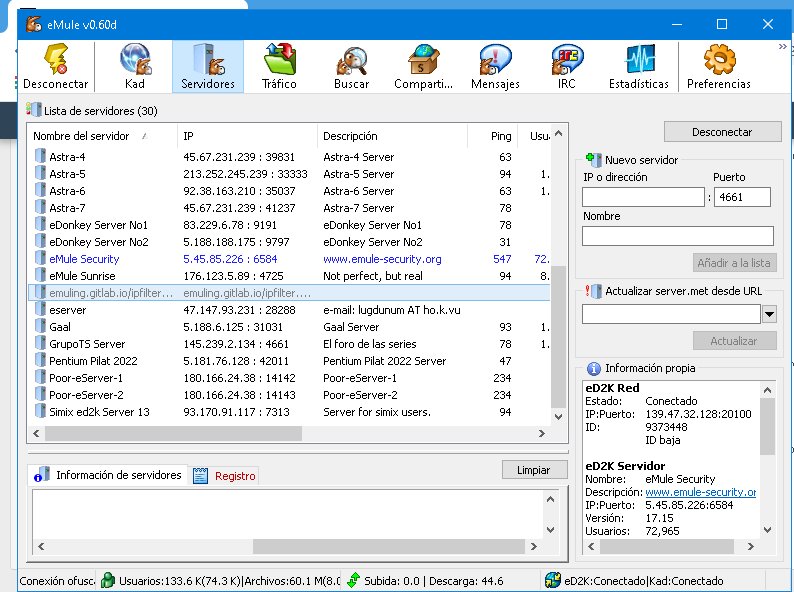Click the www.emule-security.org description cell
Image resolution: width=794 pixels, height=592 pixels.
tap(382, 259)
